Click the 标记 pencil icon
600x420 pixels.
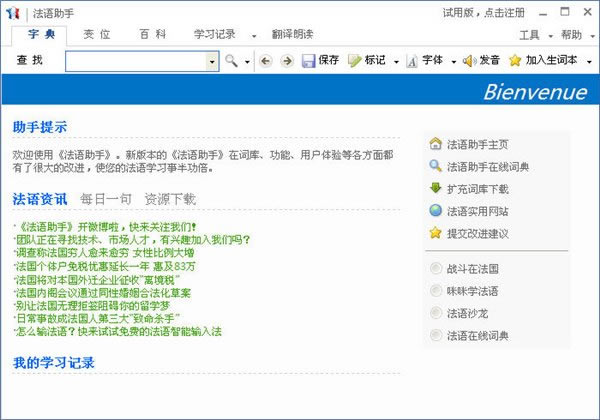tap(354, 60)
